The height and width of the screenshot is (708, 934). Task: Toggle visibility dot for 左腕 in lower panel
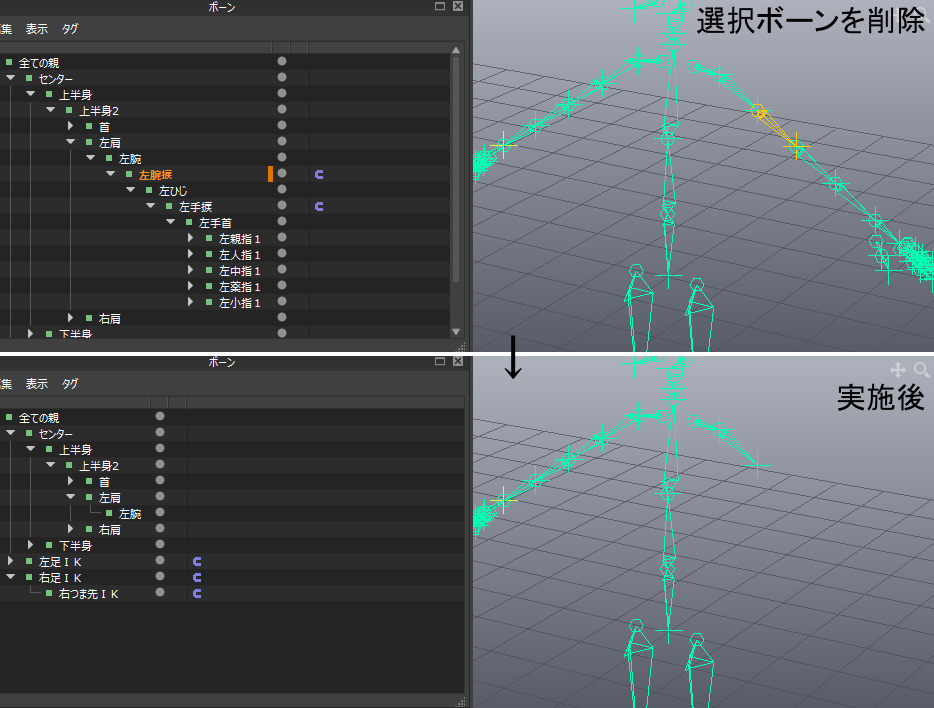[160, 512]
